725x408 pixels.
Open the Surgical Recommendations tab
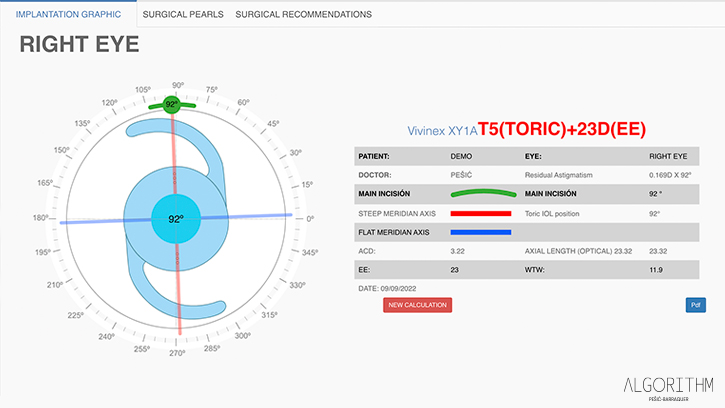point(303,14)
